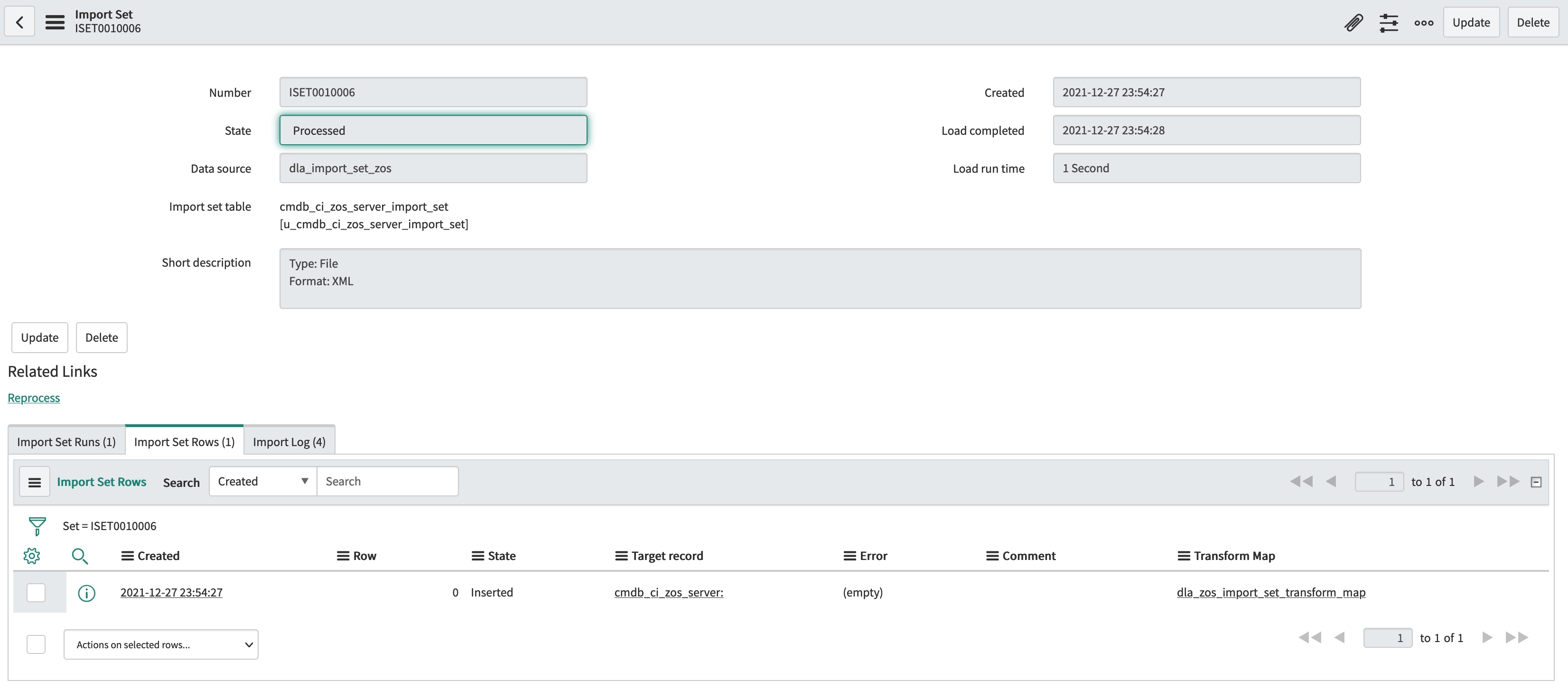Click the gear icon to personalize list
1568x690 pixels.
point(32,556)
